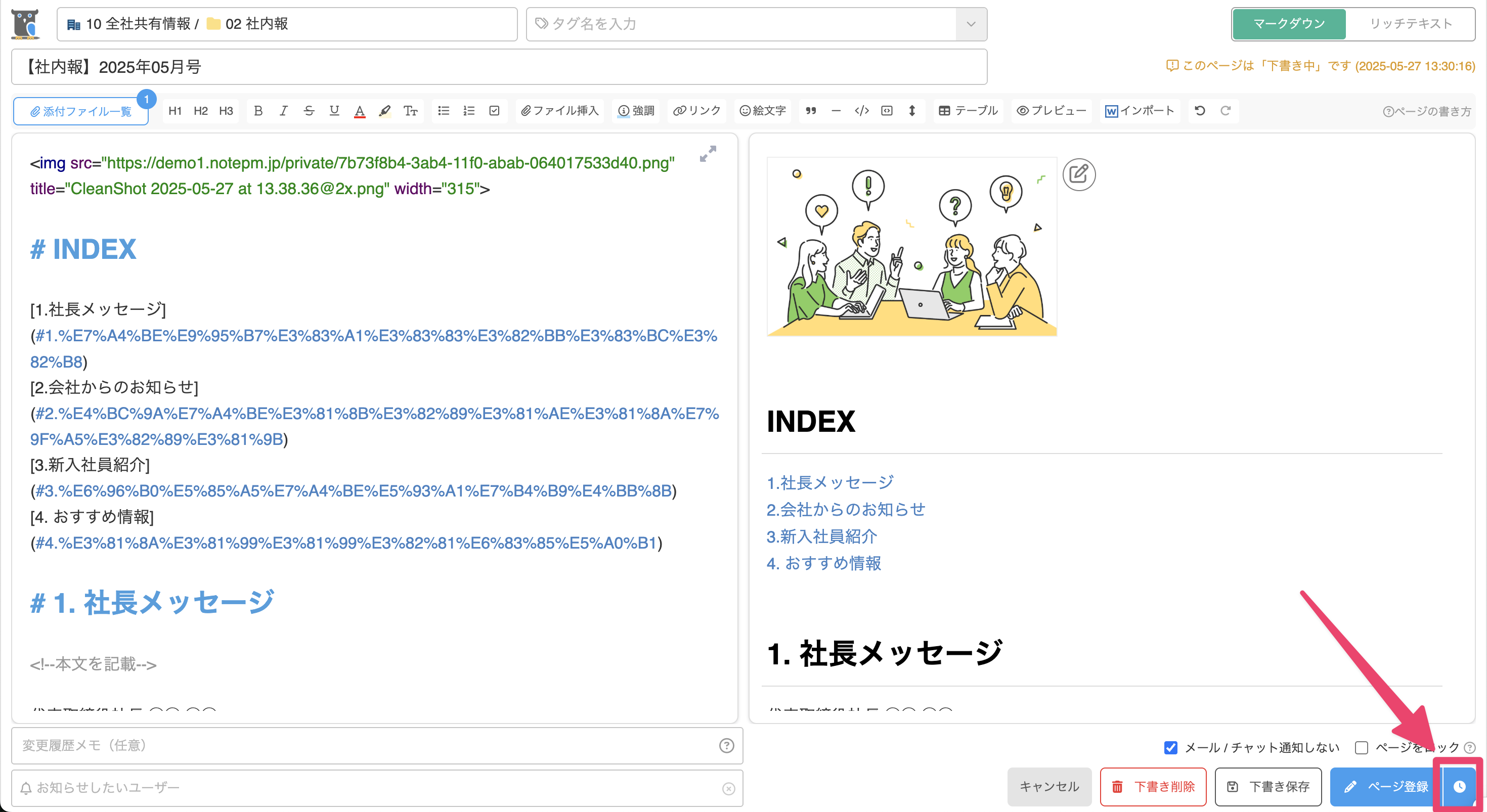Open the tag name dropdown arrow
Viewport: 1487px width, 812px height.
pyautogui.click(x=971, y=24)
